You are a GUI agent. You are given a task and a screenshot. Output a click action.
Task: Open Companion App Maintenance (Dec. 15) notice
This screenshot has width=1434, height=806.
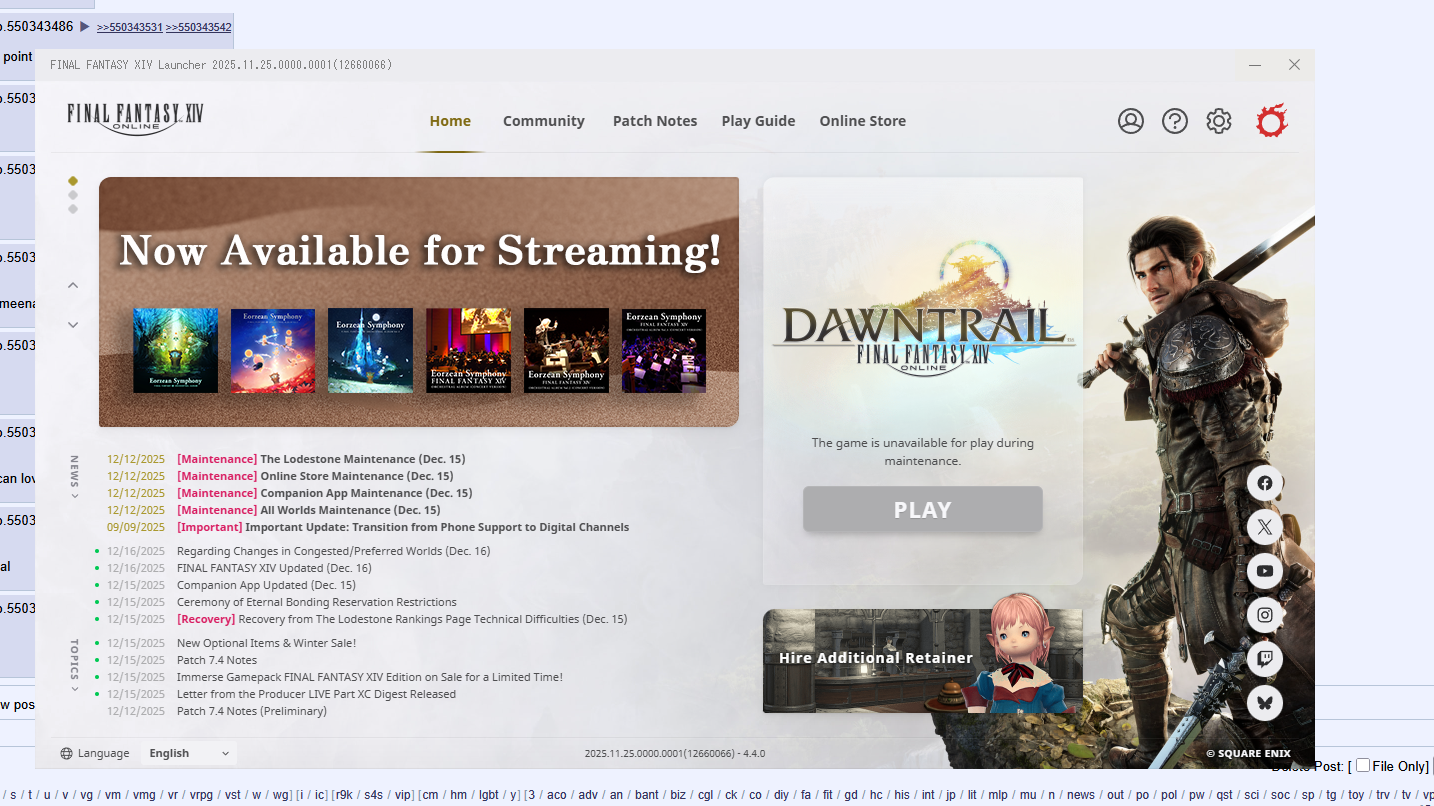[x=325, y=493]
